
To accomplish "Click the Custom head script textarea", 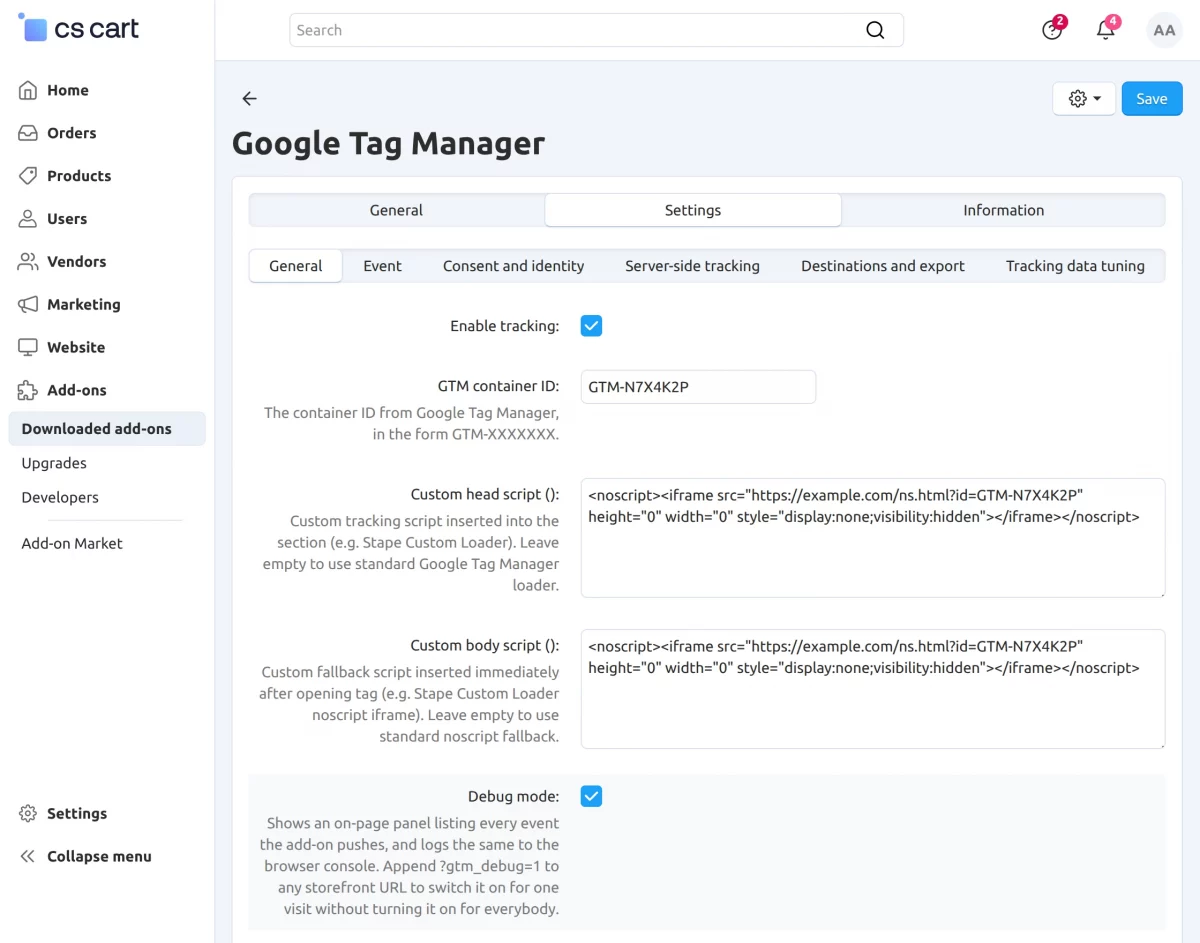I will (x=873, y=538).
